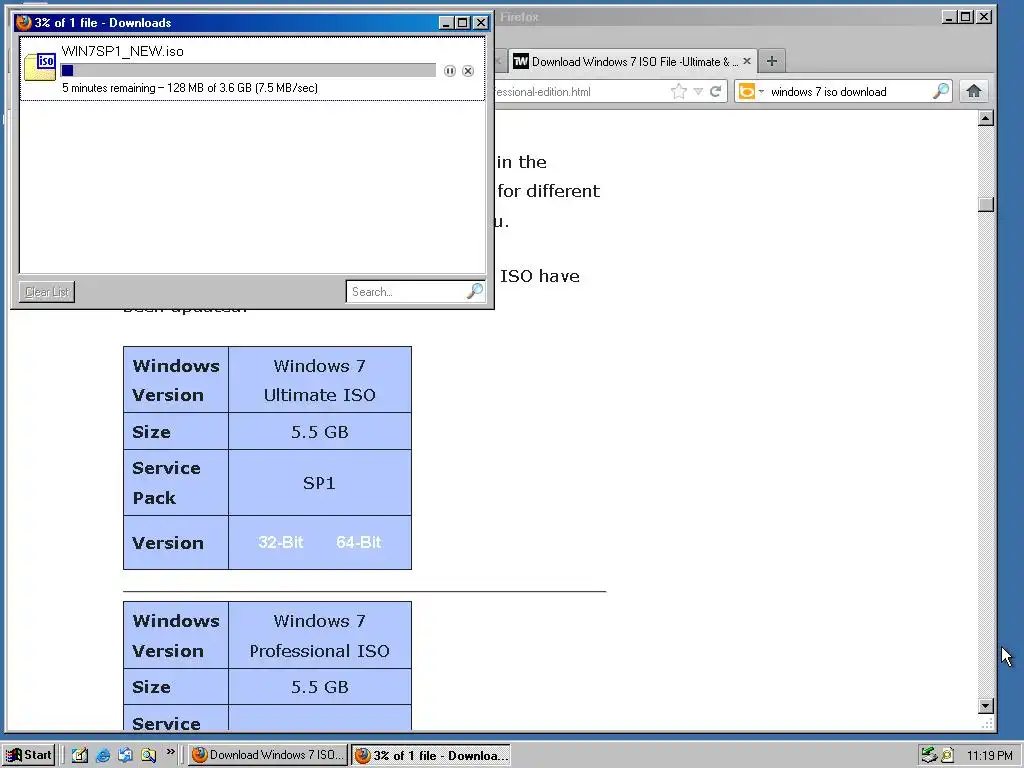Click the Windows 7 Ultimate ISO cell

319,380
